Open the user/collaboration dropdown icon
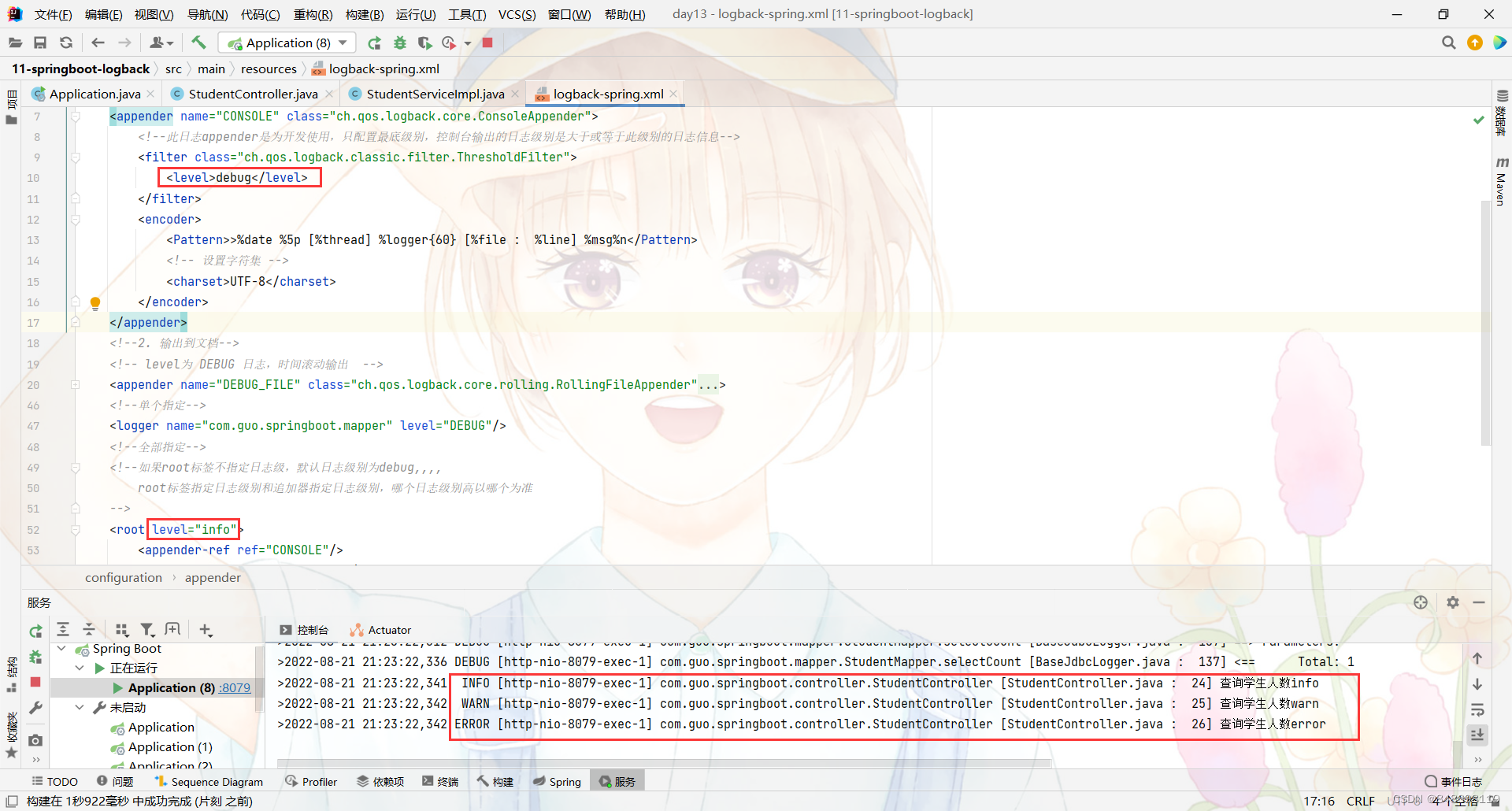1512x811 pixels. [161, 43]
